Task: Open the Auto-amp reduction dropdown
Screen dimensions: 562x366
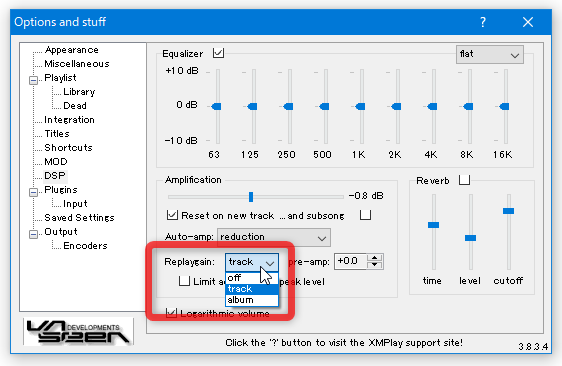Action: click(x=274, y=237)
